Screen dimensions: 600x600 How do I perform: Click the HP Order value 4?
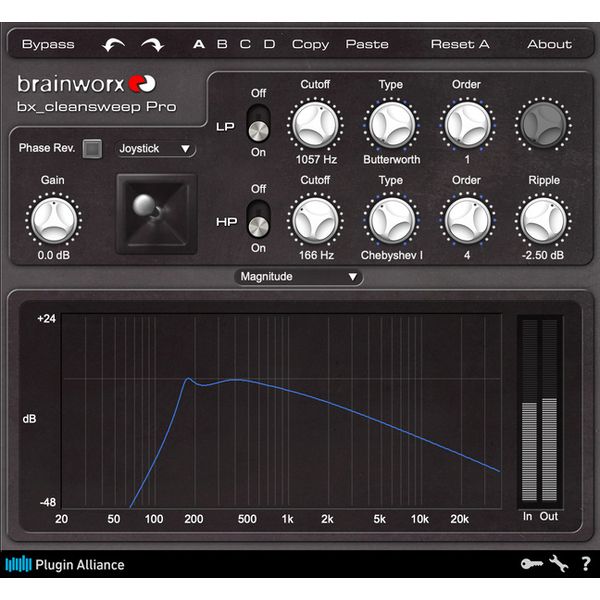467,255
